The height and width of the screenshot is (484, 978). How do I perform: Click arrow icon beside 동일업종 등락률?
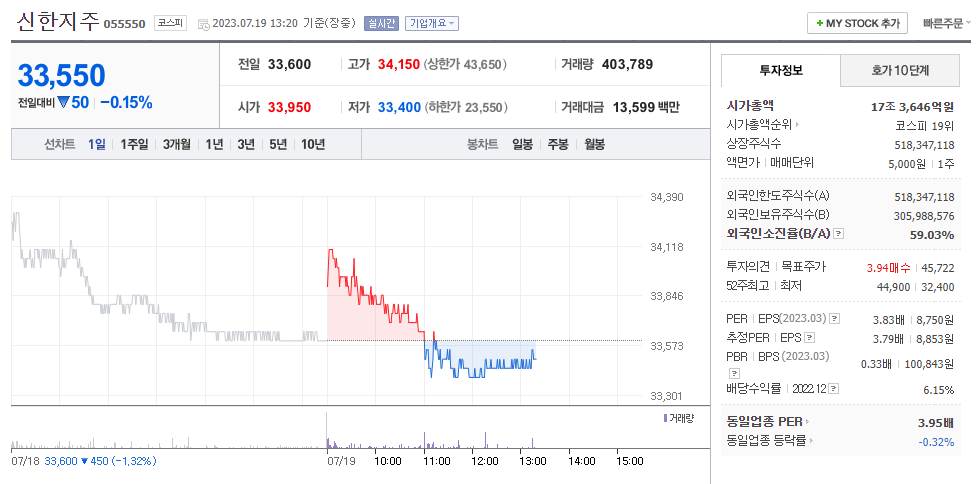pyautogui.click(x=811, y=441)
